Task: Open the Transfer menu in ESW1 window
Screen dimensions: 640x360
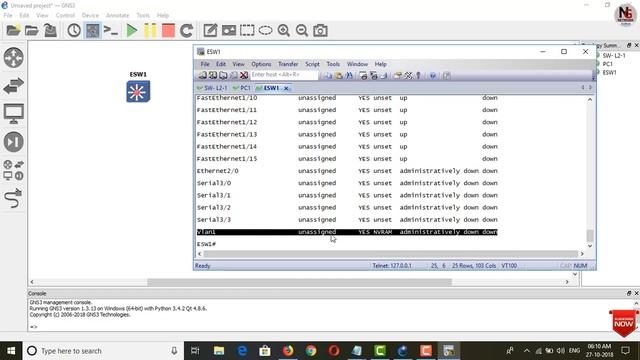Action: (x=288, y=64)
